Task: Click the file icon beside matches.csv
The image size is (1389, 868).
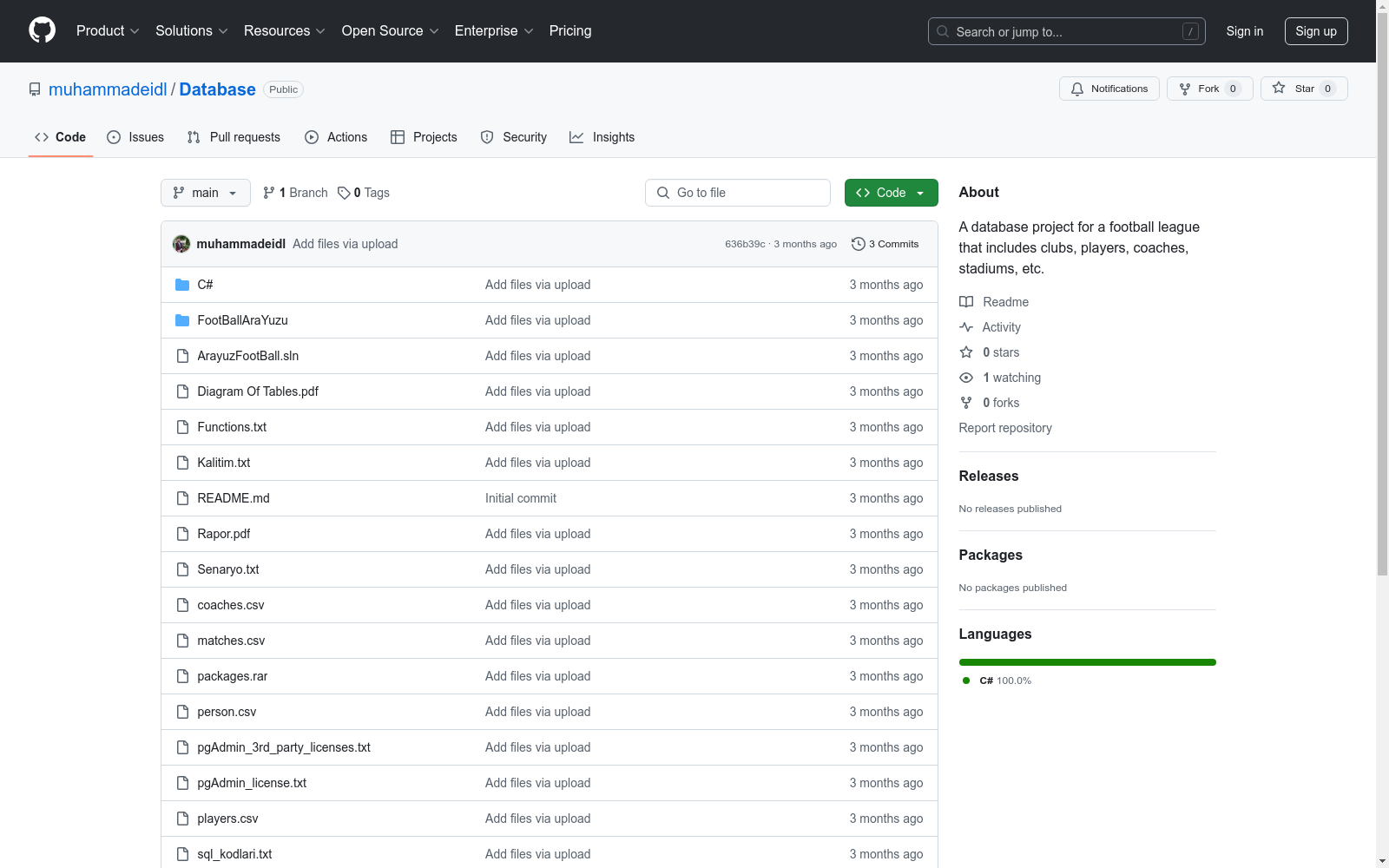Action: coord(182,641)
